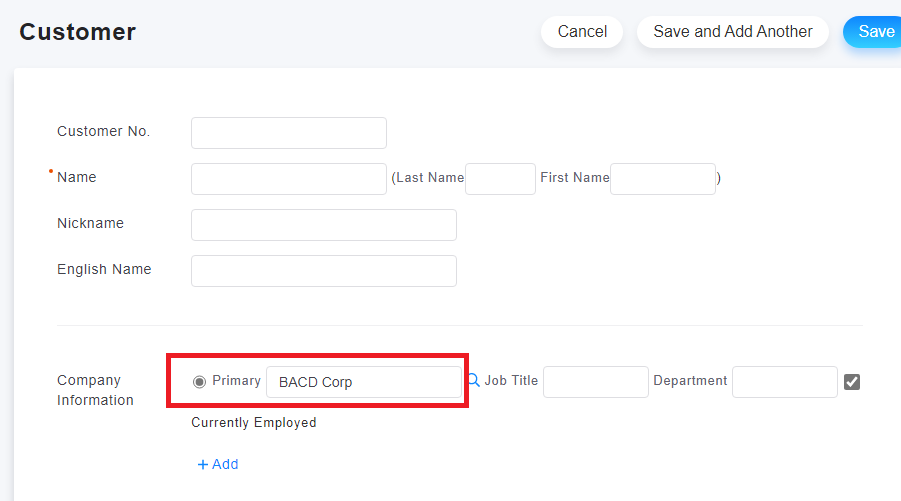
Task: Click the Job Title input field
Action: click(596, 382)
